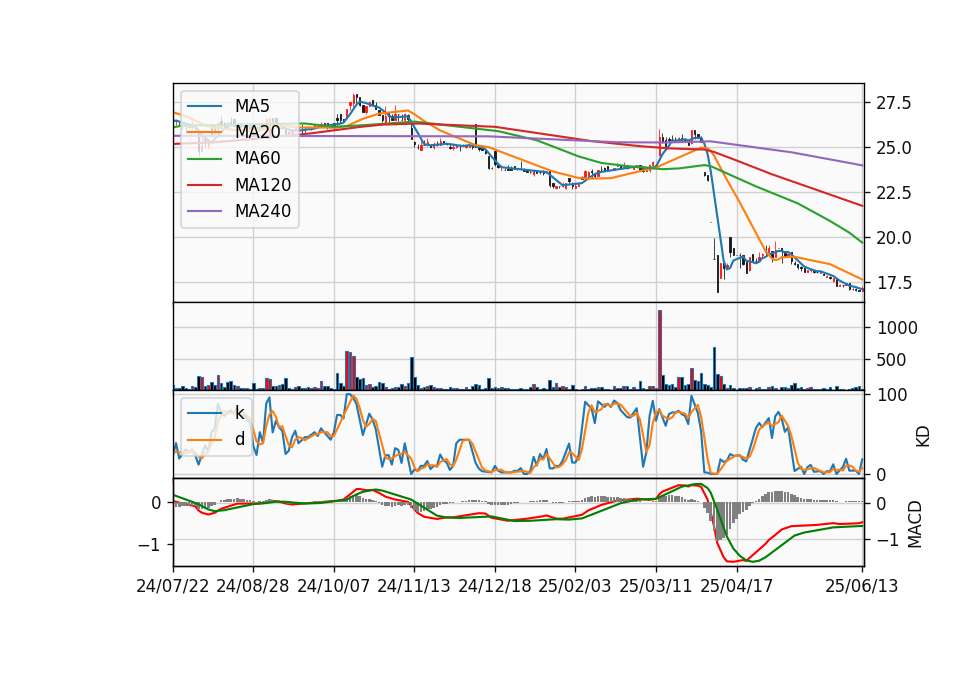The image size is (960, 690).
Task: Click the 22.5 price axis label
Action: click(x=893, y=193)
